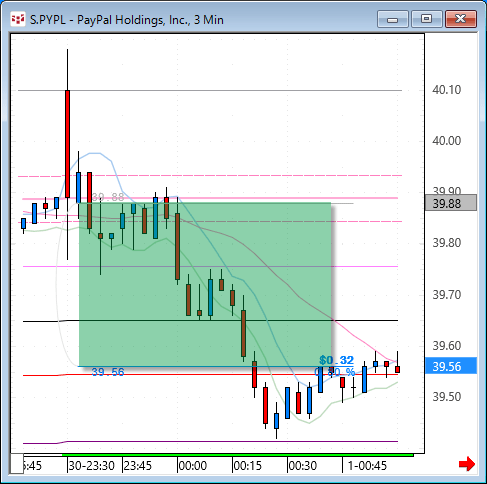The height and width of the screenshot is (484, 487).
Task: Click the red scroll-right arrow
Action: pos(467,464)
